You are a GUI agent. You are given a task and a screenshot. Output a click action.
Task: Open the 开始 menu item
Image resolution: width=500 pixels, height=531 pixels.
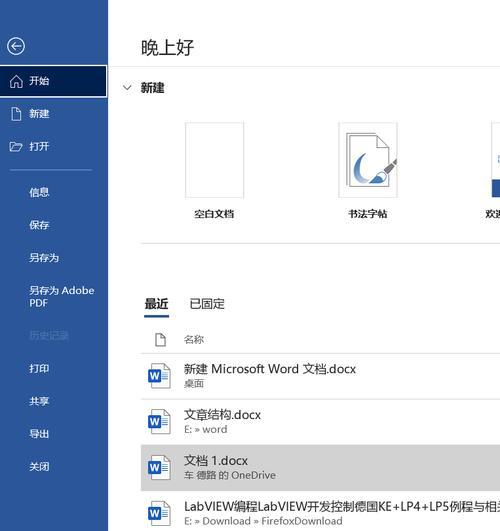(x=53, y=81)
